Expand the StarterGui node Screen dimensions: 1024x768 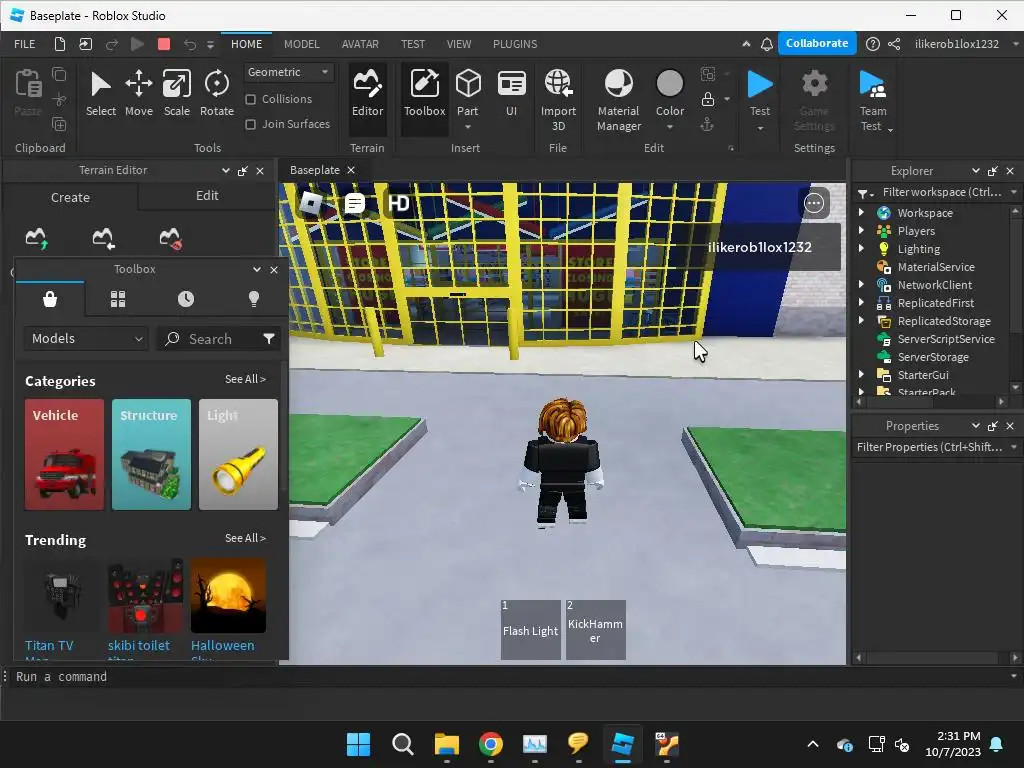point(861,374)
